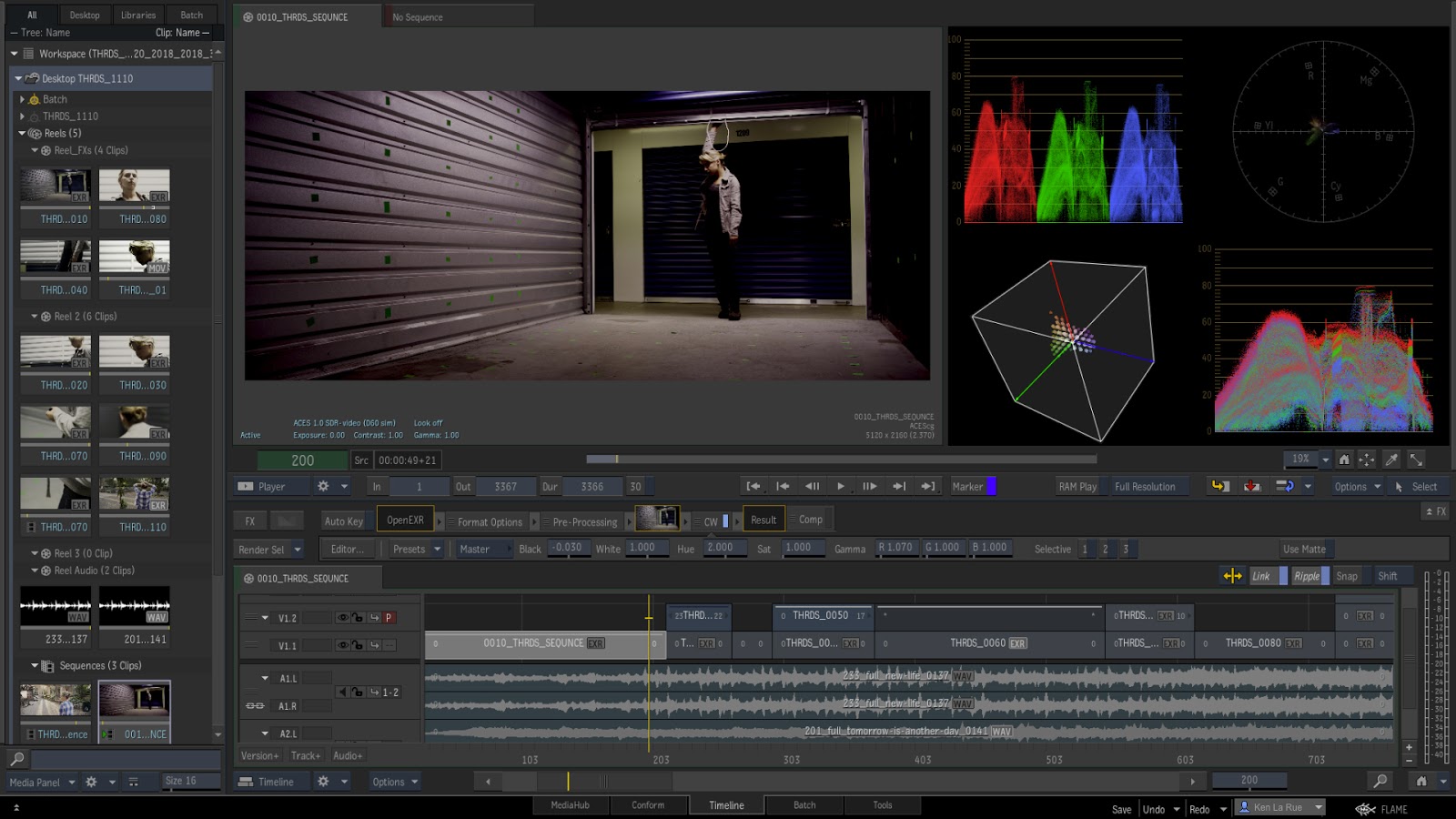
Task: Toggle visibility eye on track V1.1
Action: [x=342, y=645]
